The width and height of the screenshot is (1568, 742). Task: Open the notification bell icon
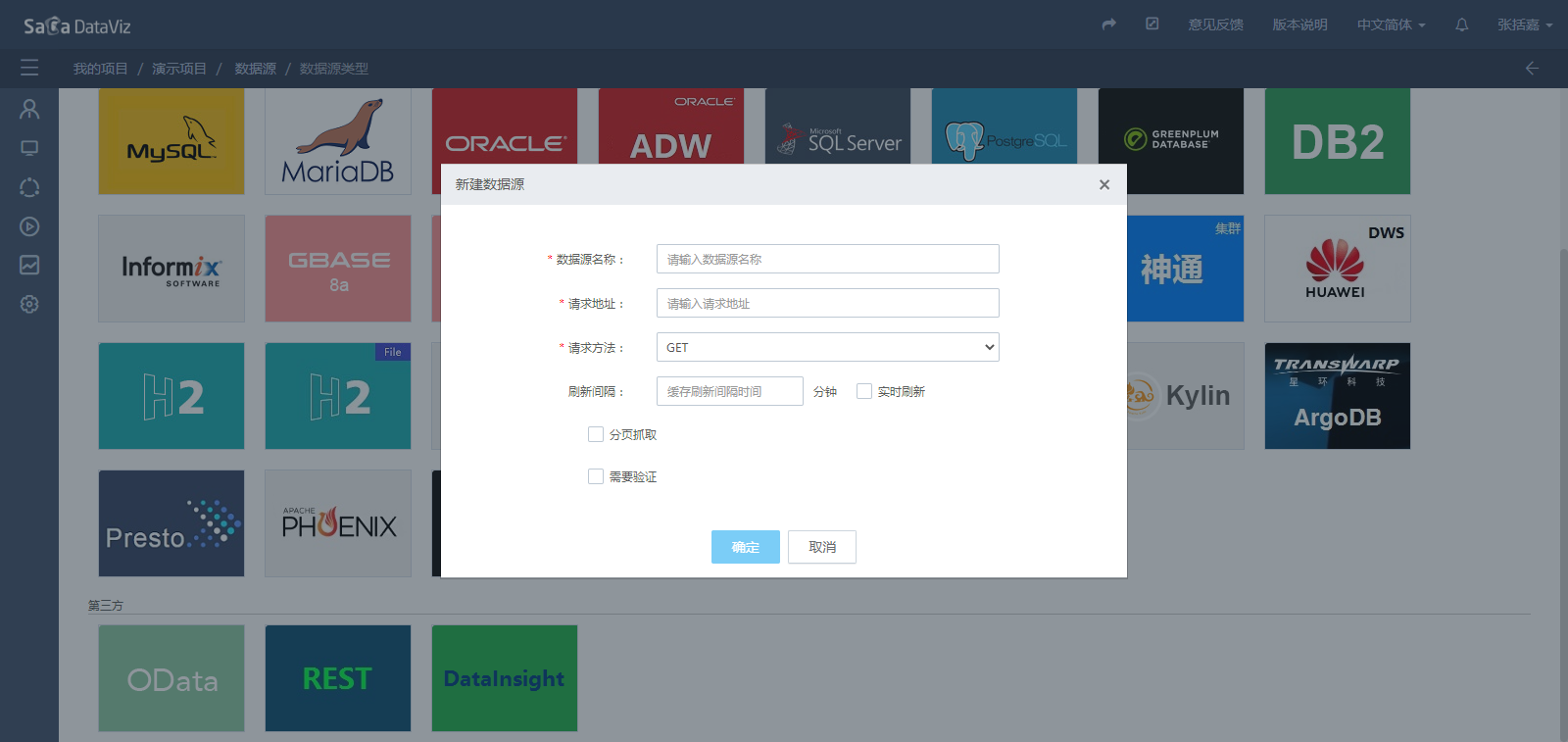tap(1461, 25)
